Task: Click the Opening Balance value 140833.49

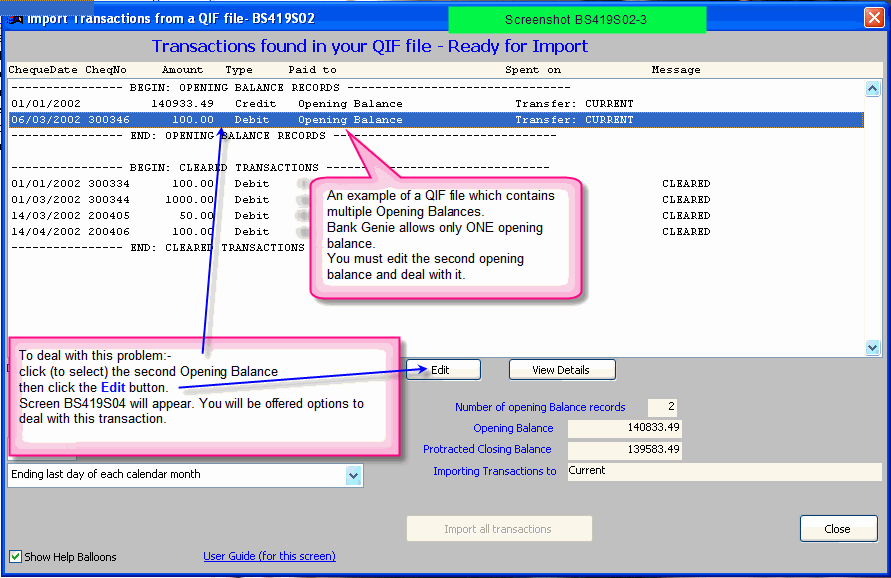Action: [624, 428]
